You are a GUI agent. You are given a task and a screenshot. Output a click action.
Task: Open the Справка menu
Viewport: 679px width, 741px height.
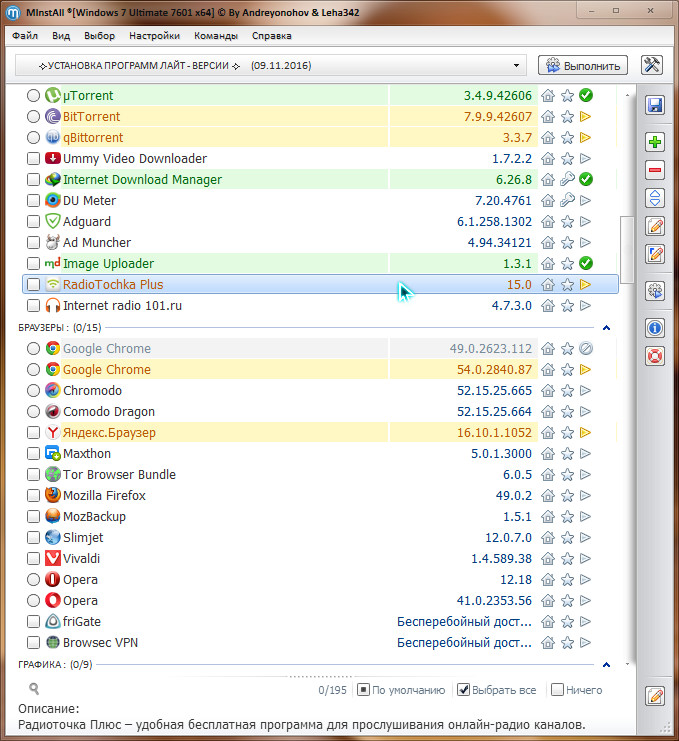pos(272,36)
